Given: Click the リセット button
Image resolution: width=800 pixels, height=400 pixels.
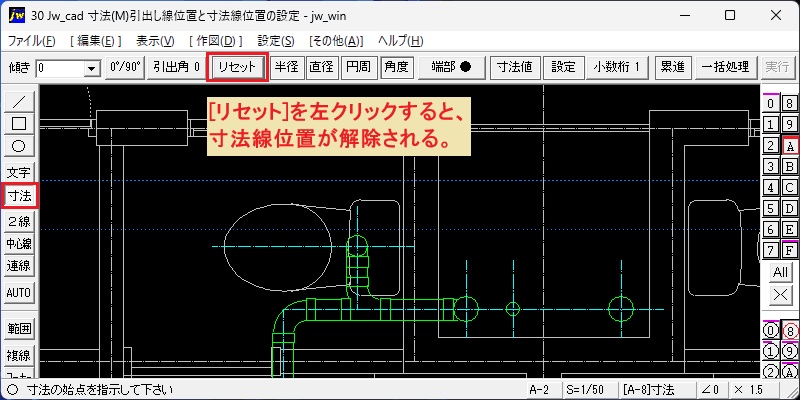Looking at the screenshot, I should 237,67.
